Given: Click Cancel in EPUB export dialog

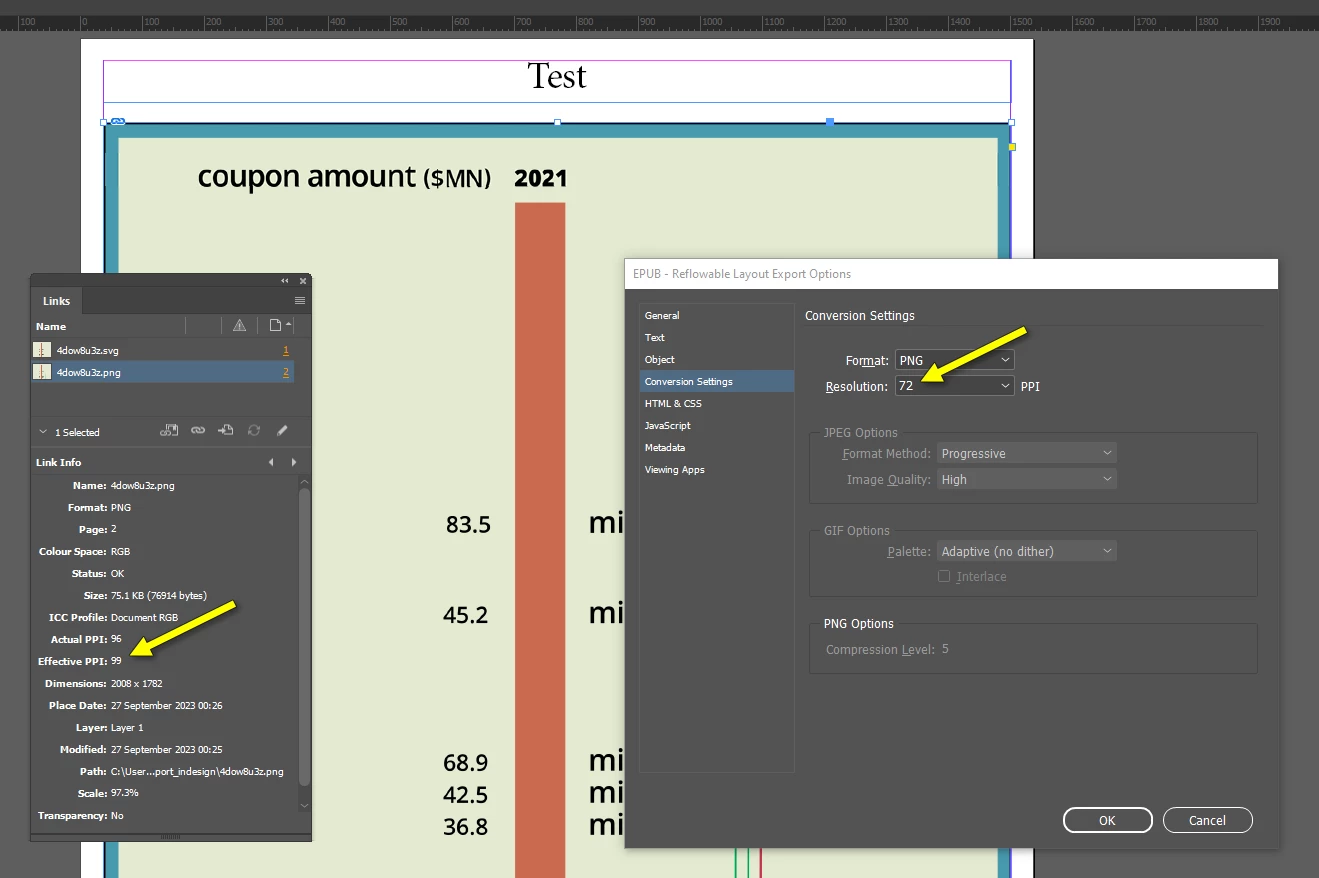Looking at the screenshot, I should click(1207, 820).
